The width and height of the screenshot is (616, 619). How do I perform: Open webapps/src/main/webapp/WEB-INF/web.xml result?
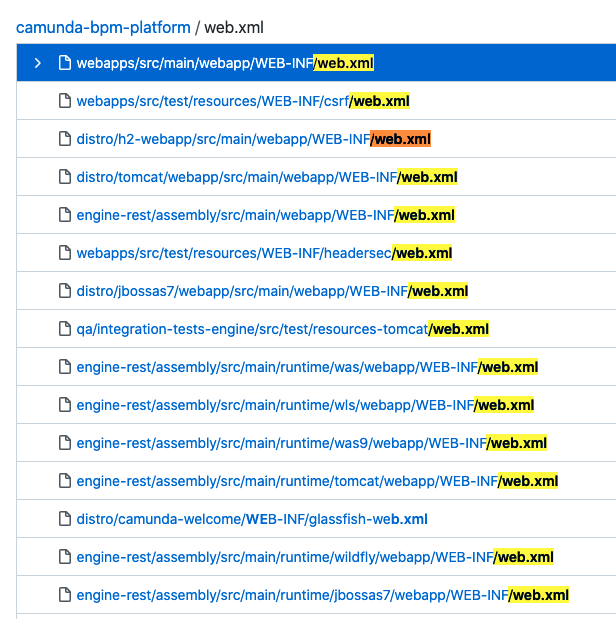coord(225,63)
